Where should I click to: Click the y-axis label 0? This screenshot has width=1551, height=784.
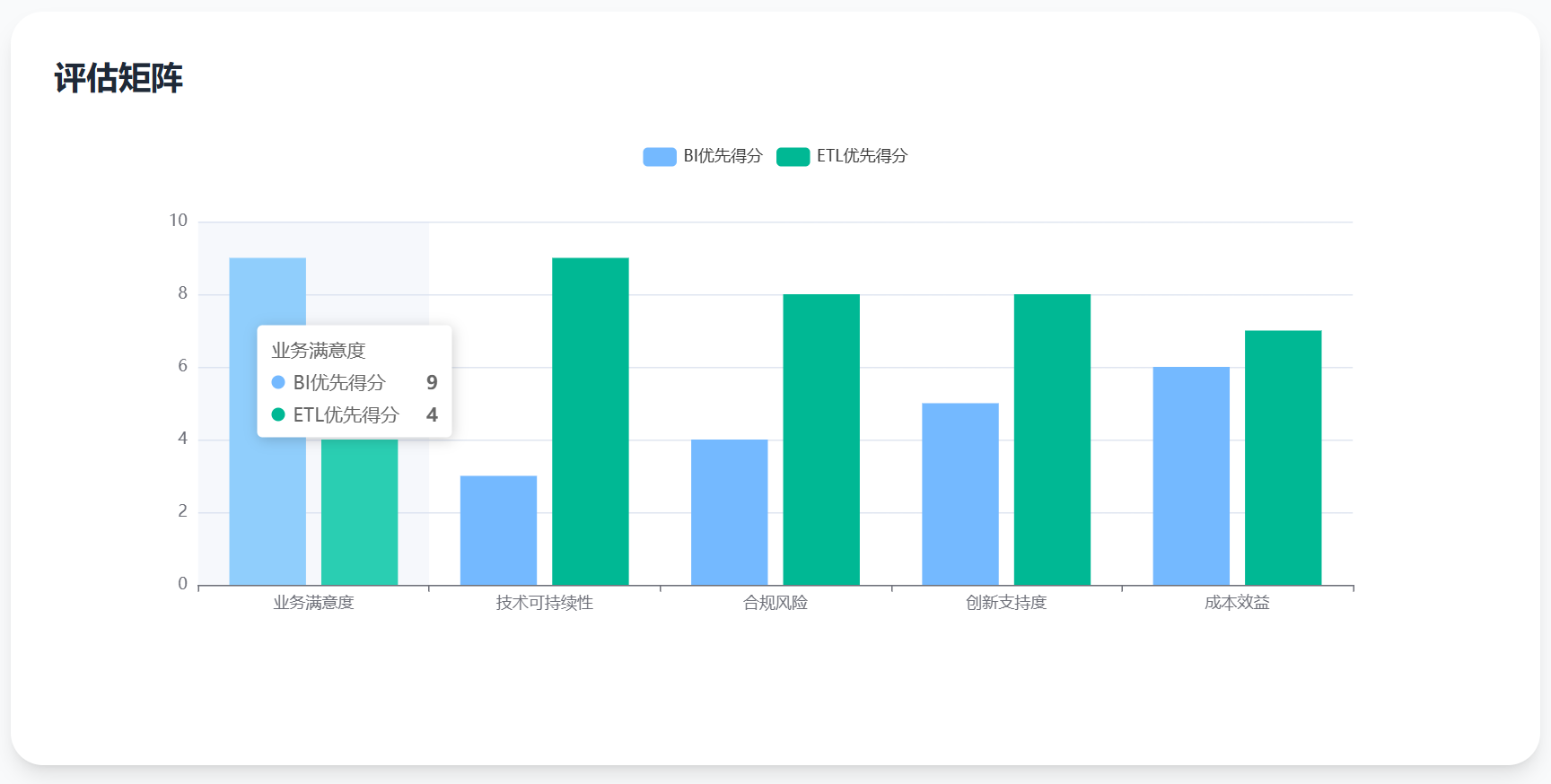pyautogui.click(x=183, y=584)
